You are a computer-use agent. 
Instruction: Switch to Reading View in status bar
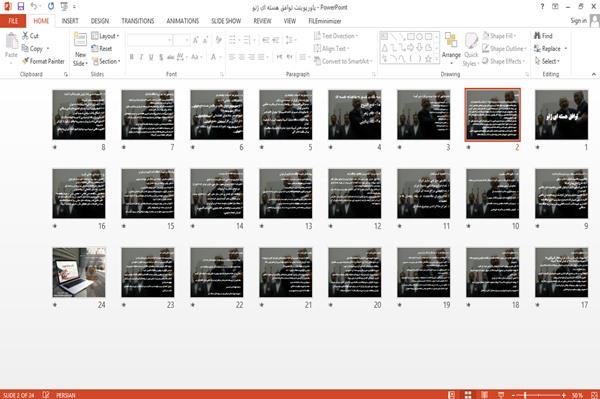tap(484, 395)
